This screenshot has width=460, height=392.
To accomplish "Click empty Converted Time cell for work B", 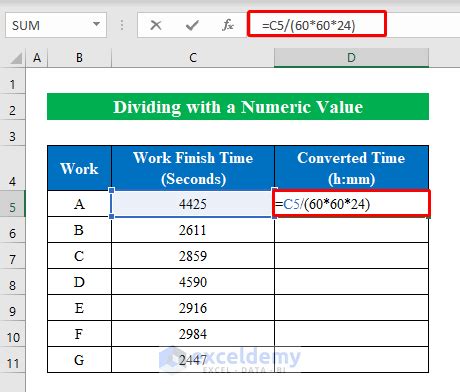I will coord(352,230).
